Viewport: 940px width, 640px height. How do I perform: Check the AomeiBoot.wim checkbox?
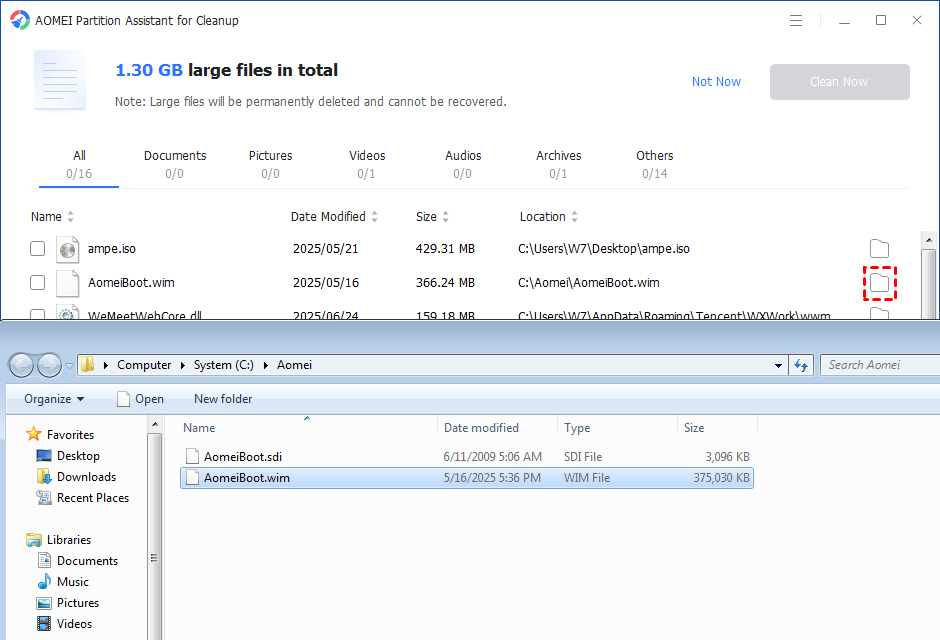coord(37,282)
